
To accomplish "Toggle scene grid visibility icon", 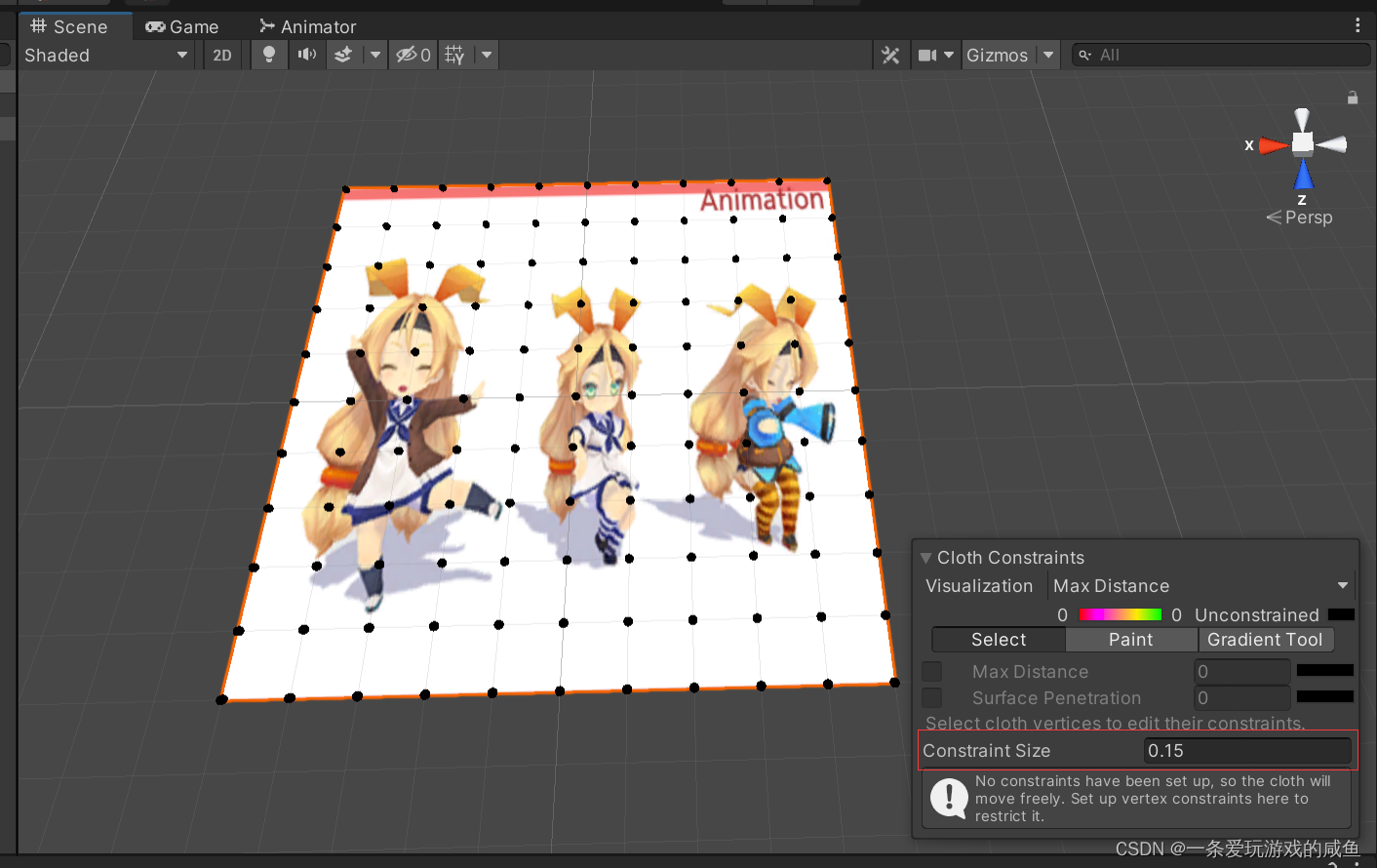I will click(455, 56).
